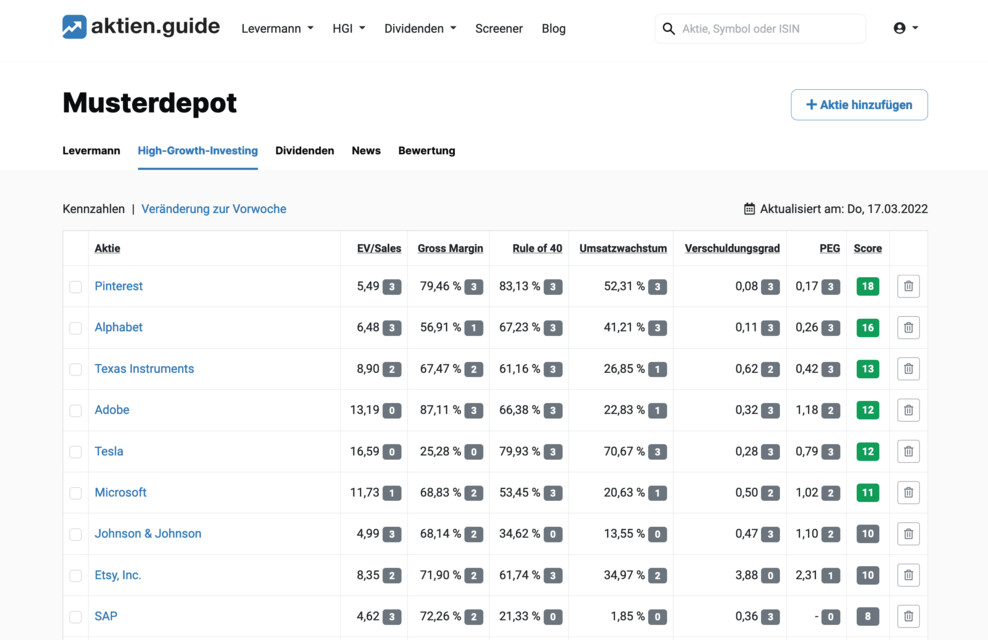Open the HGI dropdown menu
The image size is (988, 640).
click(x=349, y=29)
